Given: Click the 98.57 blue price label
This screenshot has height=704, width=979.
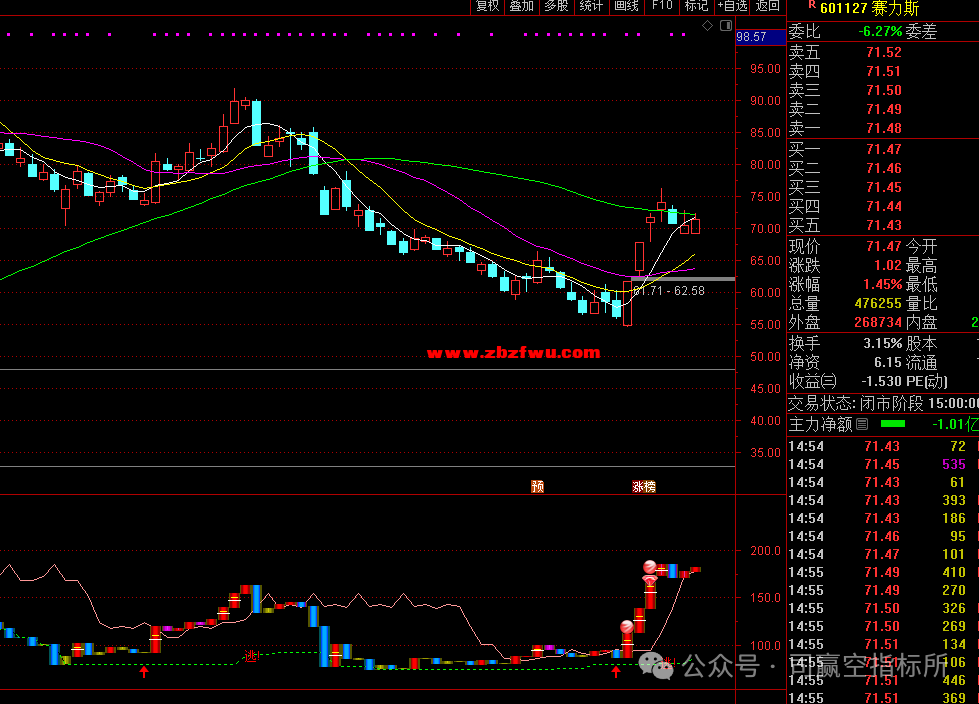Looking at the screenshot, I should (751, 37).
